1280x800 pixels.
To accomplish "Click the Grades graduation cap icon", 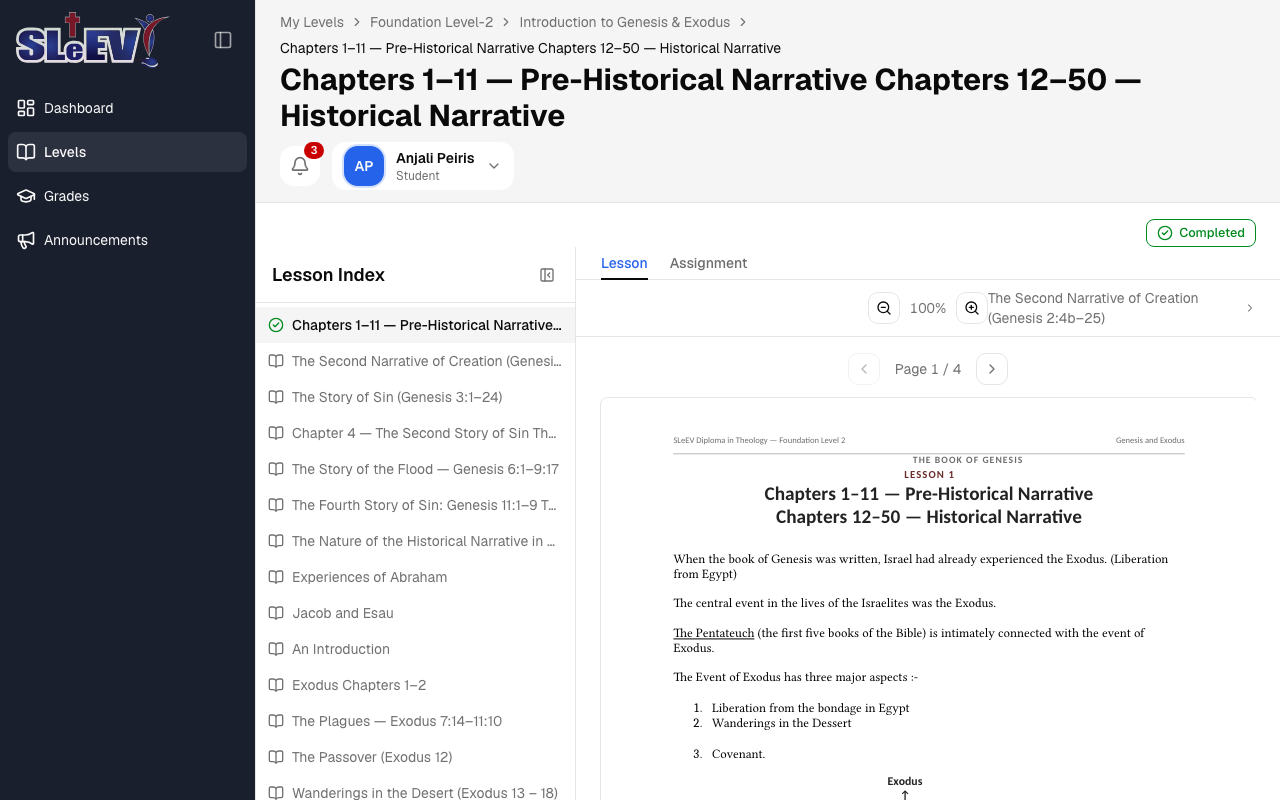I will click(x=26, y=196).
